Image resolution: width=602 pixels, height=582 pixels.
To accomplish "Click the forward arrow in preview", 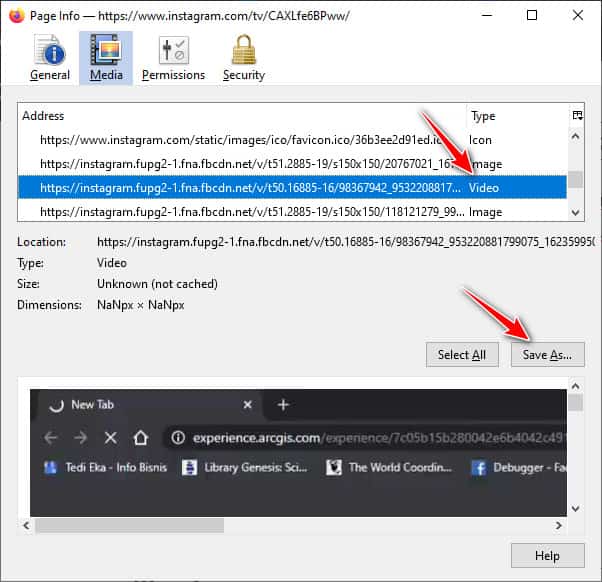I will pos(80,437).
